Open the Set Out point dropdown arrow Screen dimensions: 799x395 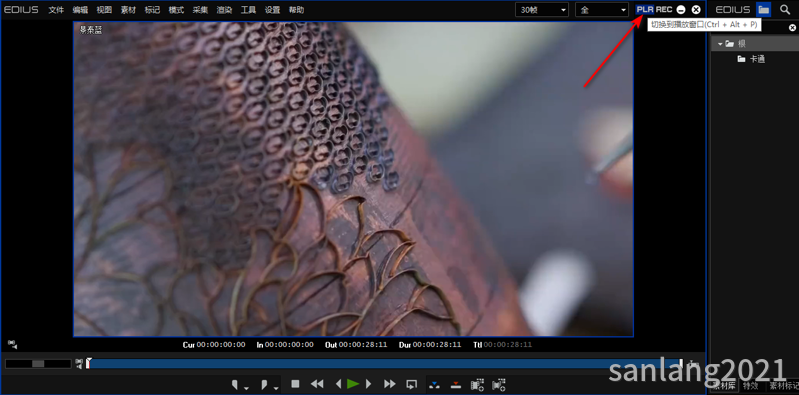[276, 388]
